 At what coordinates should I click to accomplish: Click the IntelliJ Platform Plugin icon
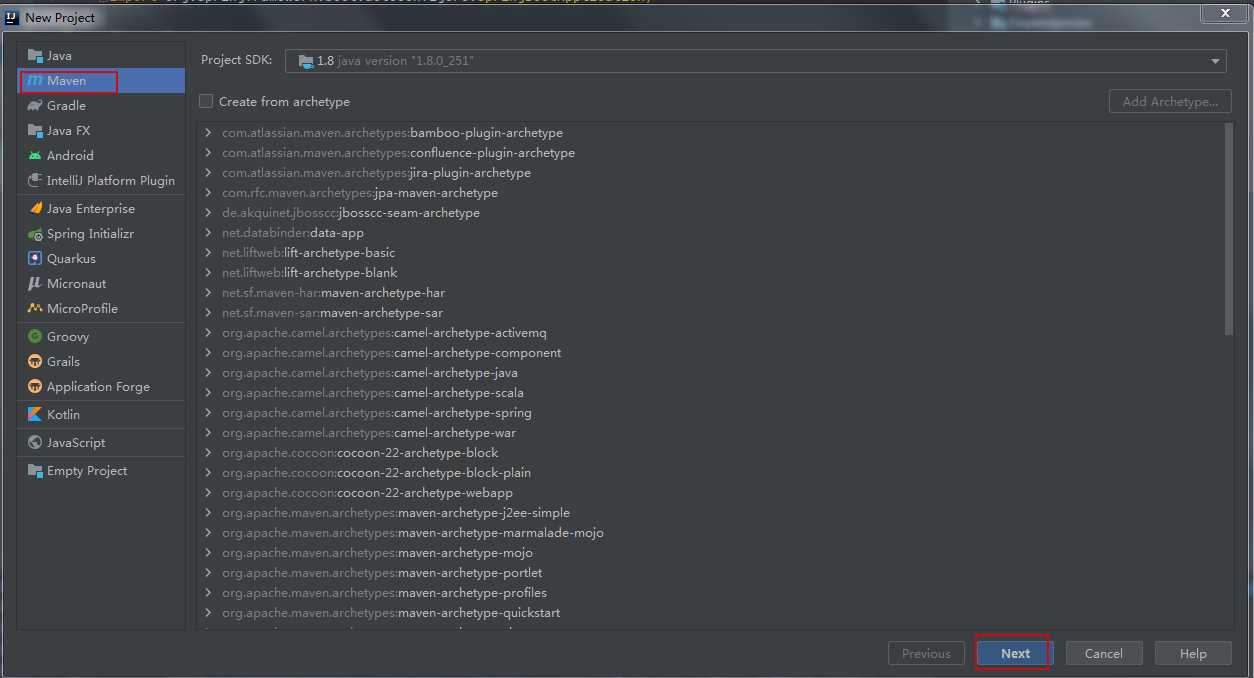[35, 181]
